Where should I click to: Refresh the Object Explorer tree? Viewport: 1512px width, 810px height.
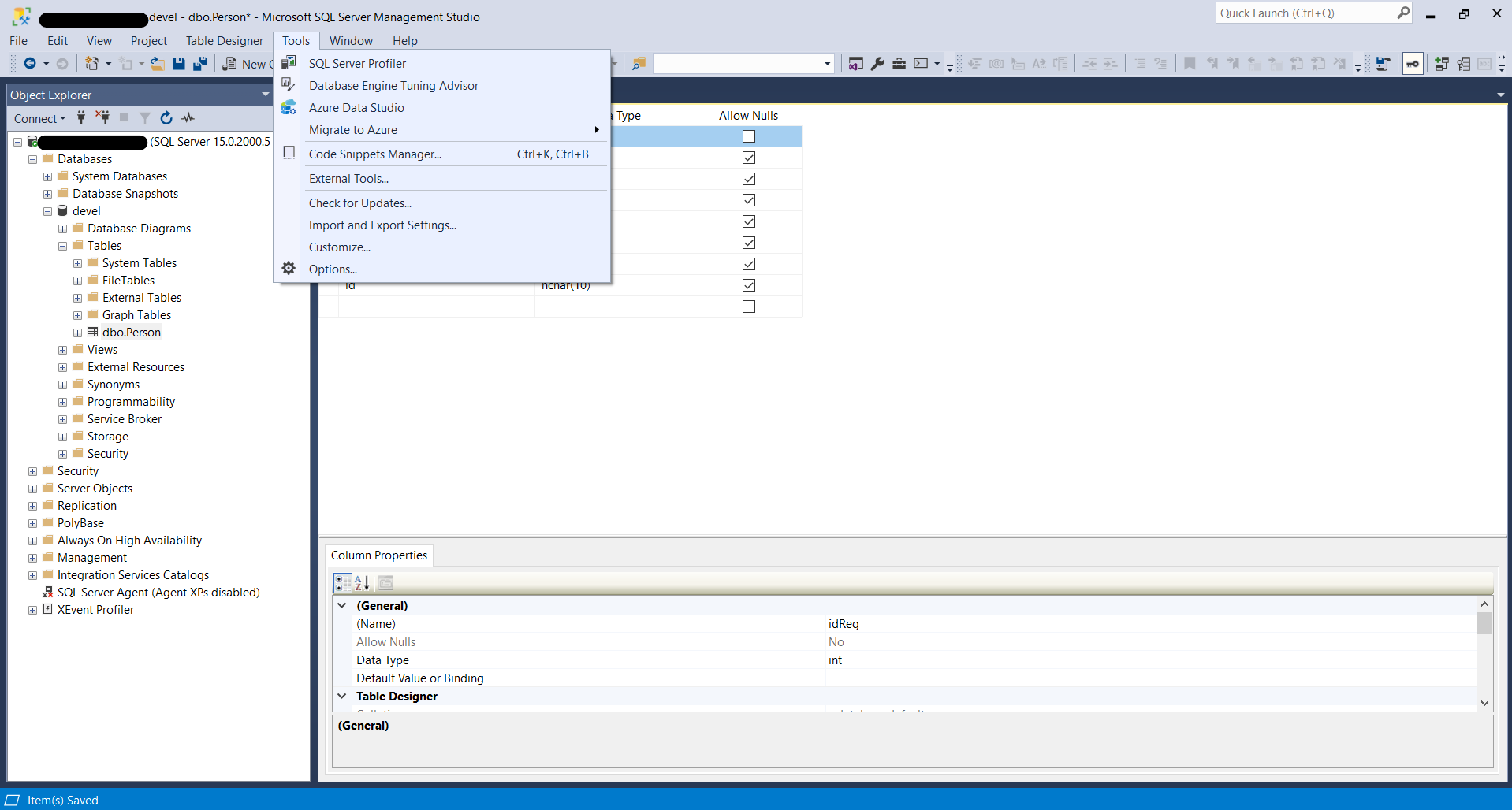click(x=166, y=118)
